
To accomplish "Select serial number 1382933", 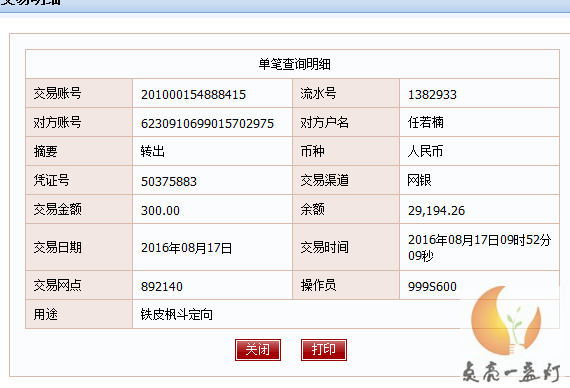I will (432, 95).
